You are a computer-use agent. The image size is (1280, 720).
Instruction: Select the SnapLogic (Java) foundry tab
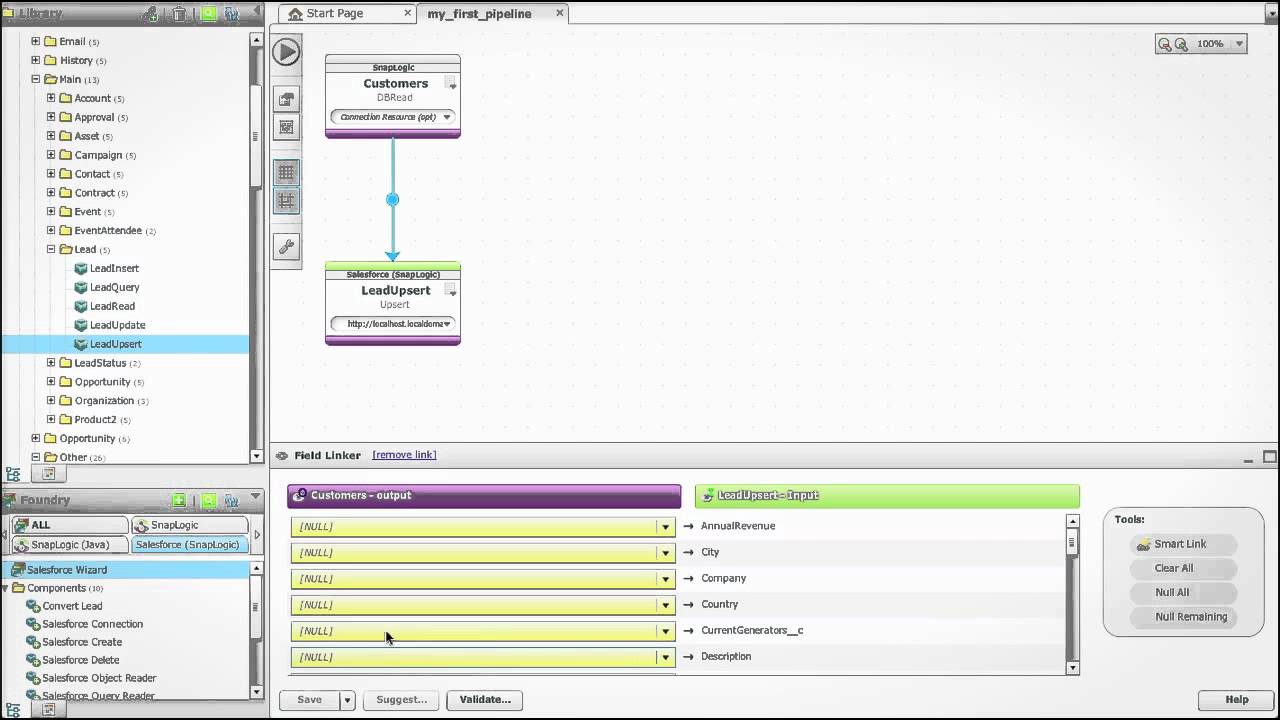pos(69,545)
